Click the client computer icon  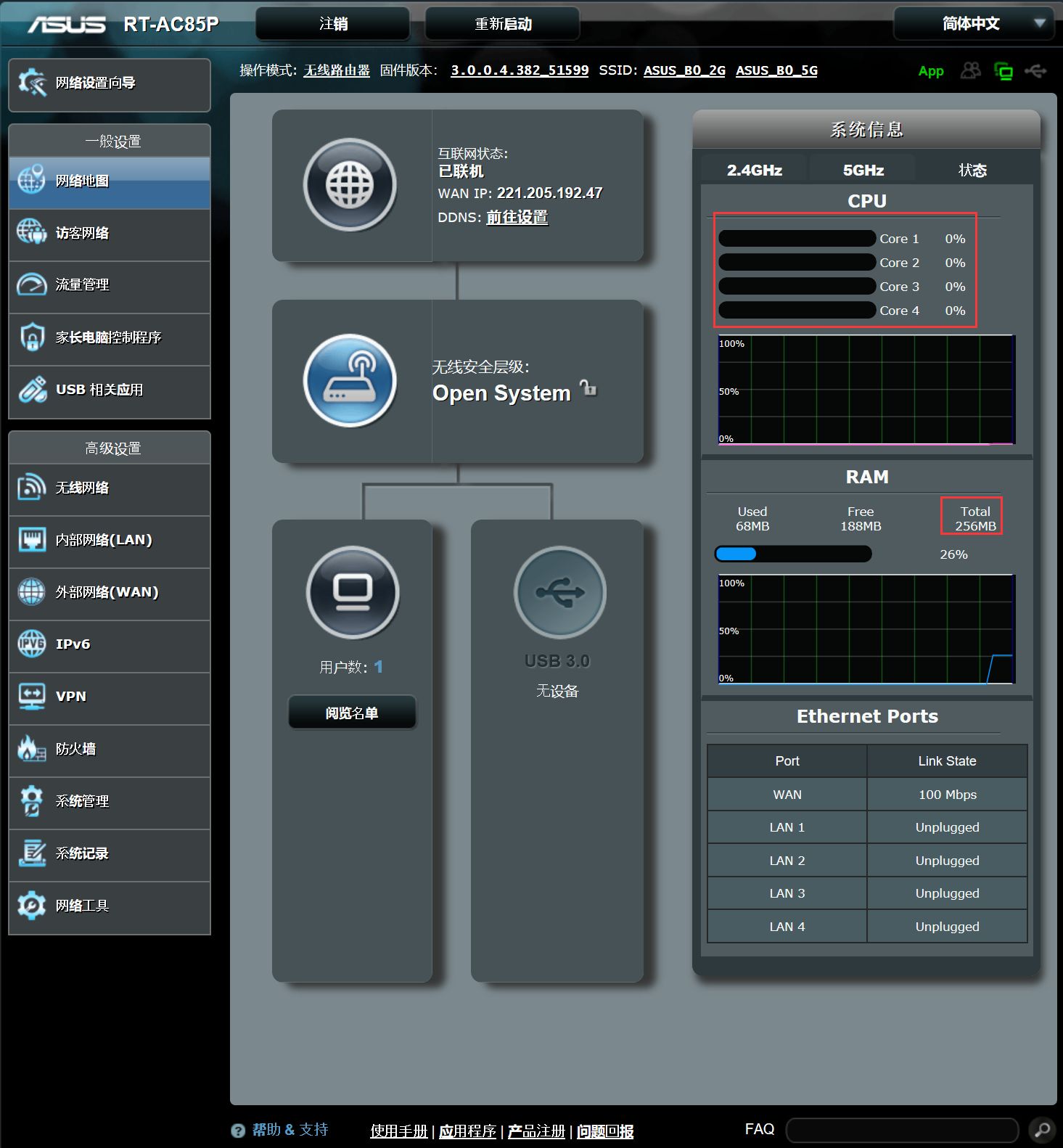coord(353,592)
